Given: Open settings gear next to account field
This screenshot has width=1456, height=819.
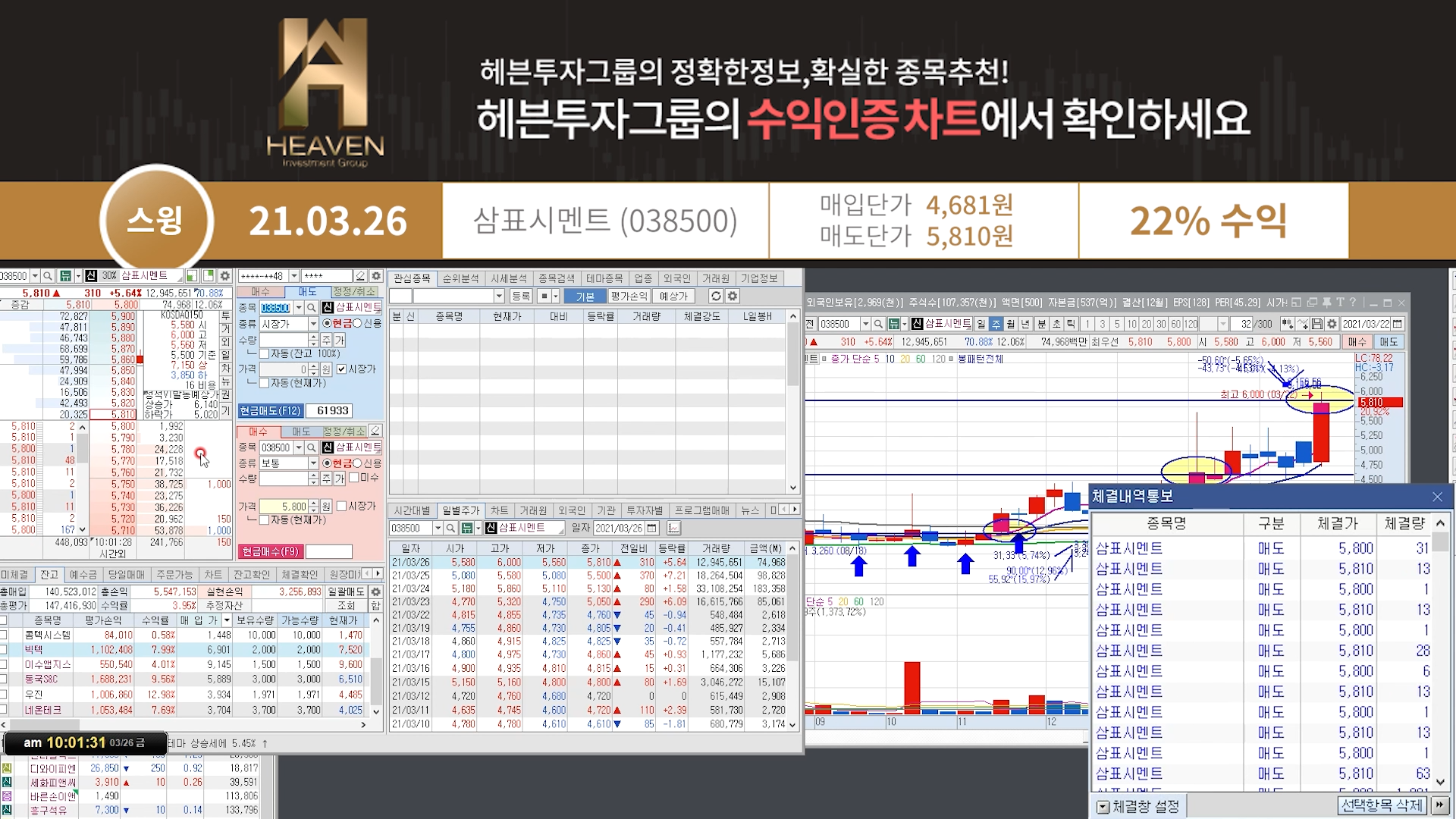Looking at the screenshot, I should click(376, 276).
